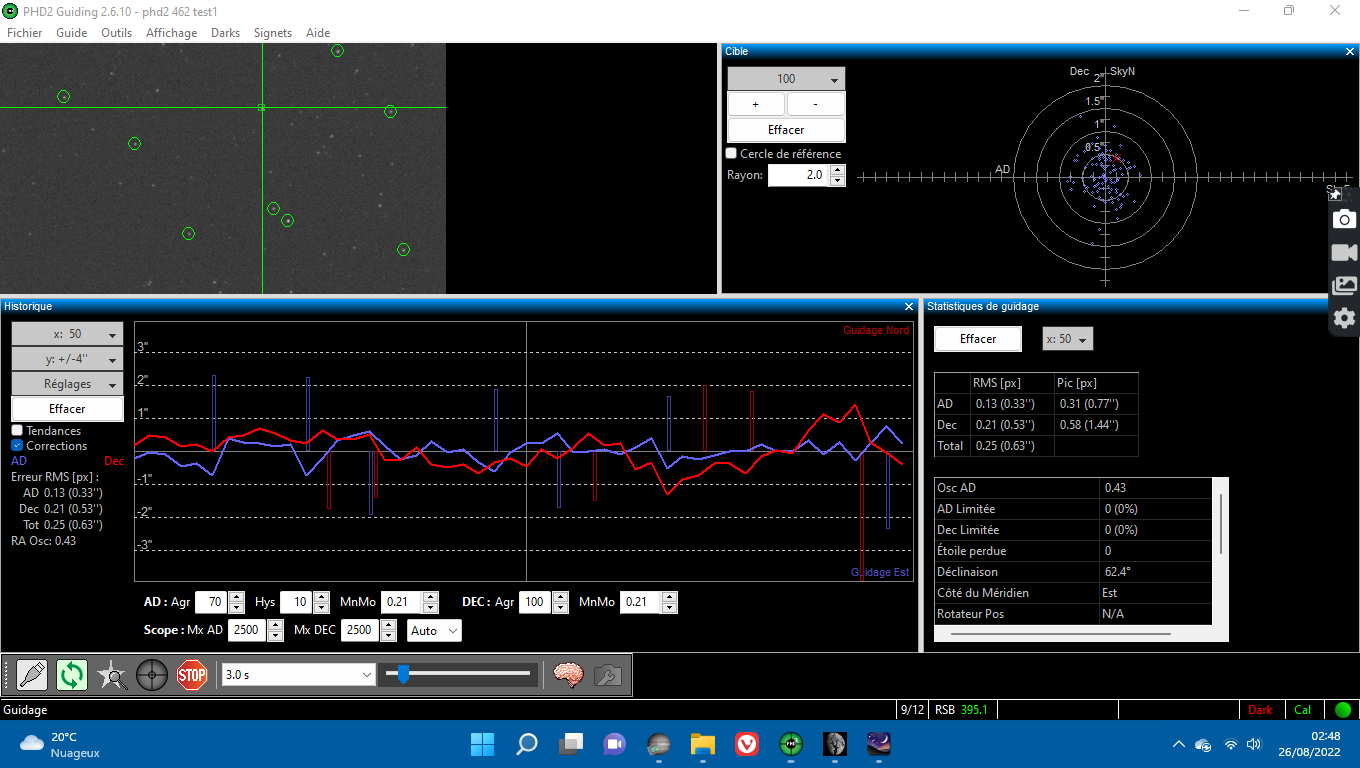Screen dimensions: 1360x768
Task: Open the x: 50 dropdown in Statistiques de guidage
Action: coord(1067,339)
